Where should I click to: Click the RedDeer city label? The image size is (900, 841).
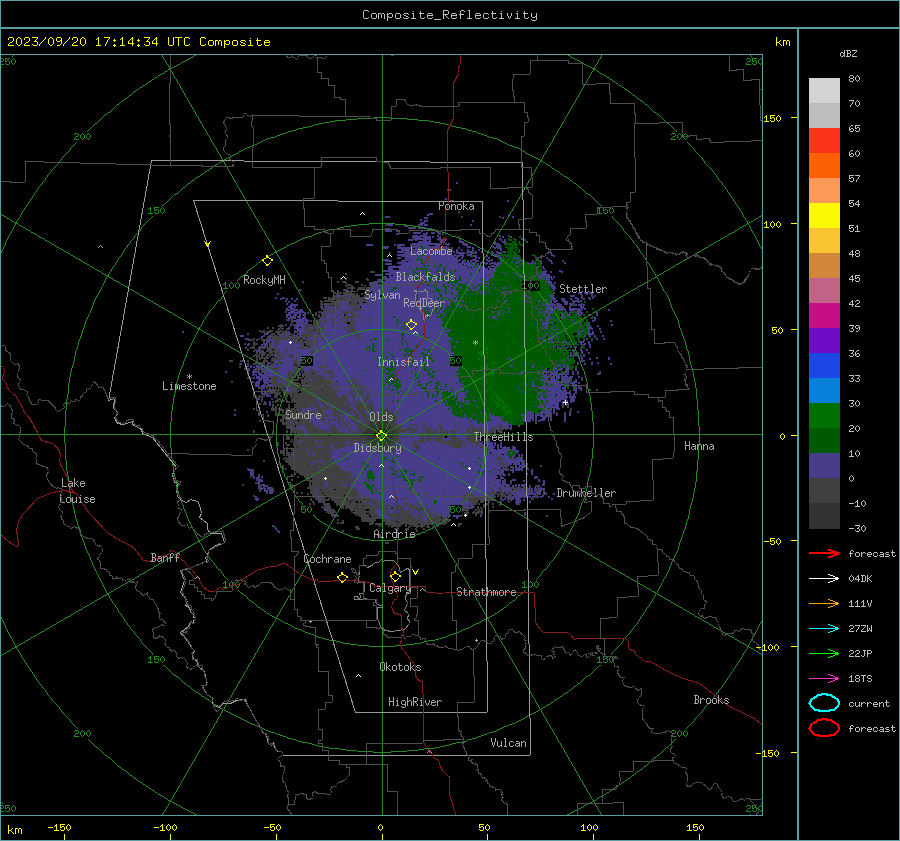point(424,303)
